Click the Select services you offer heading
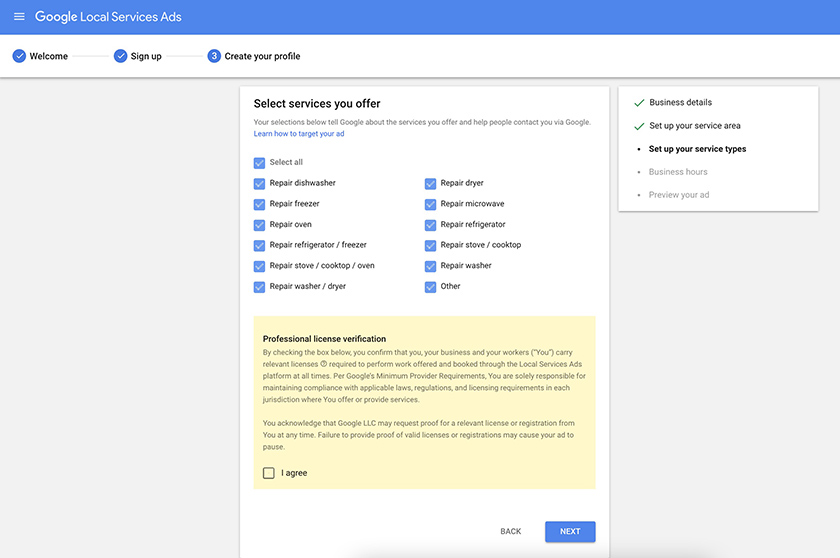 [317, 104]
